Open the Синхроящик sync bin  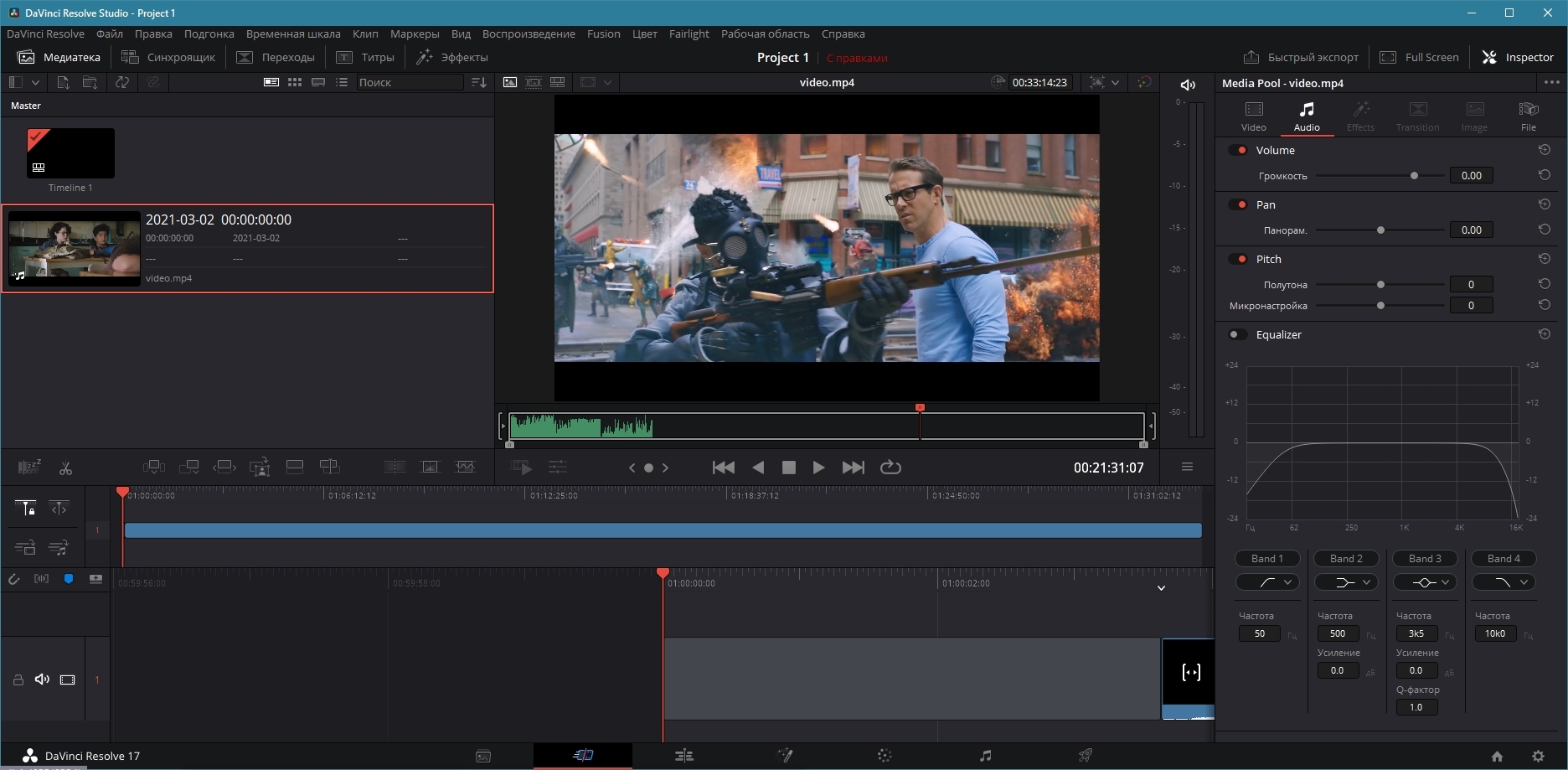point(168,57)
